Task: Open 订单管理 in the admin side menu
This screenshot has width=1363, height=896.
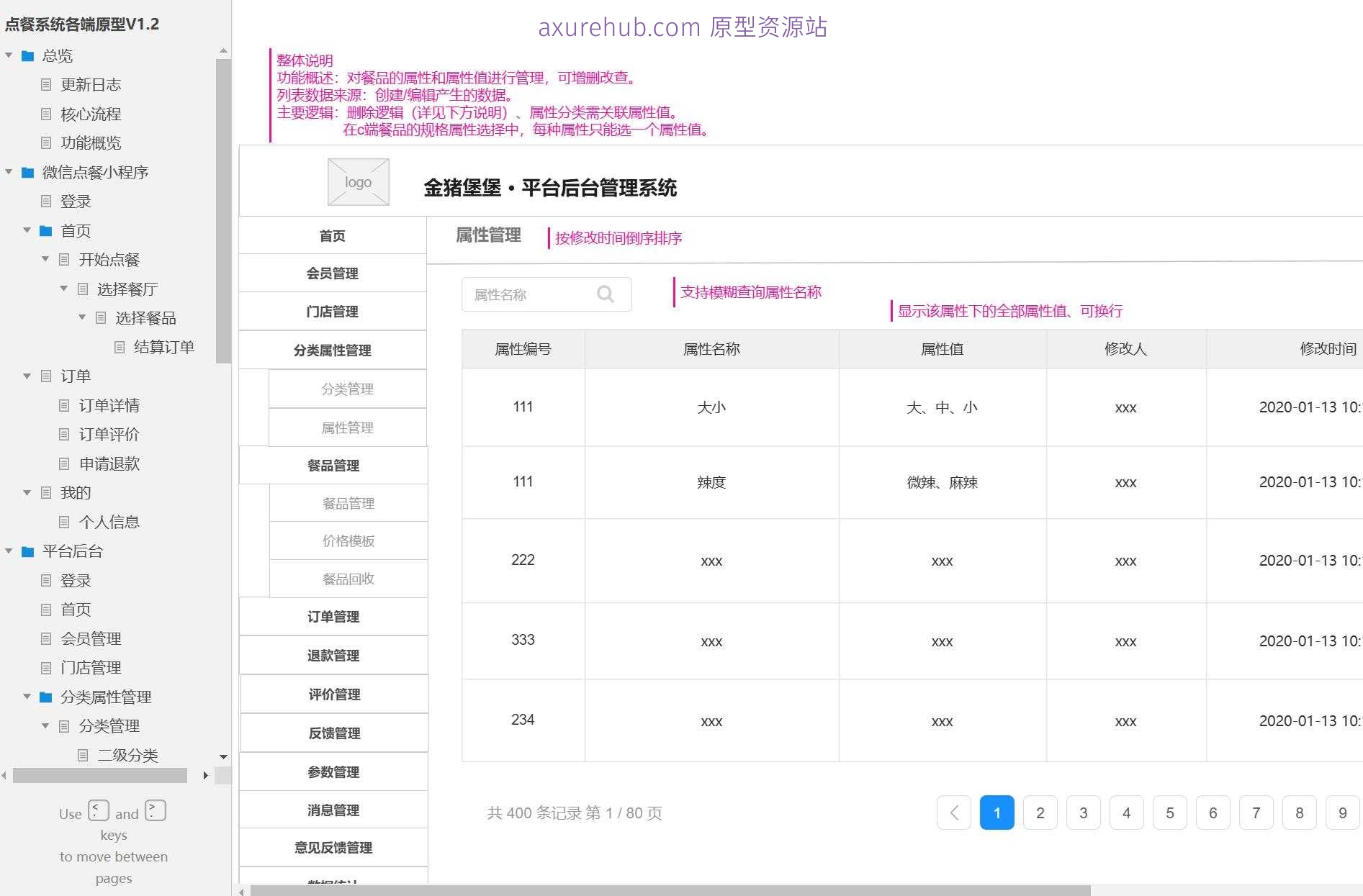Action: coord(333,617)
